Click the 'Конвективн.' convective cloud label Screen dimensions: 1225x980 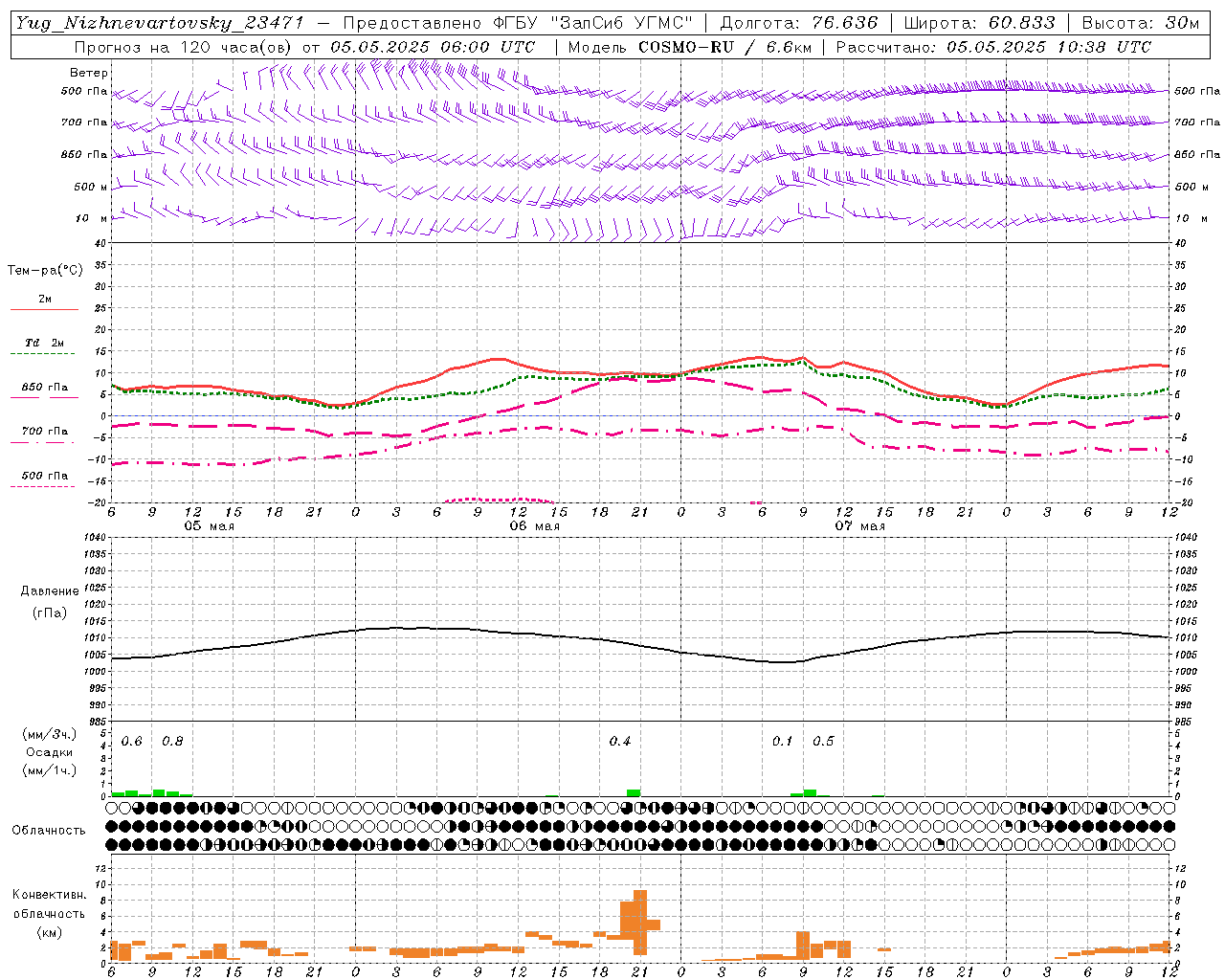(x=49, y=895)
